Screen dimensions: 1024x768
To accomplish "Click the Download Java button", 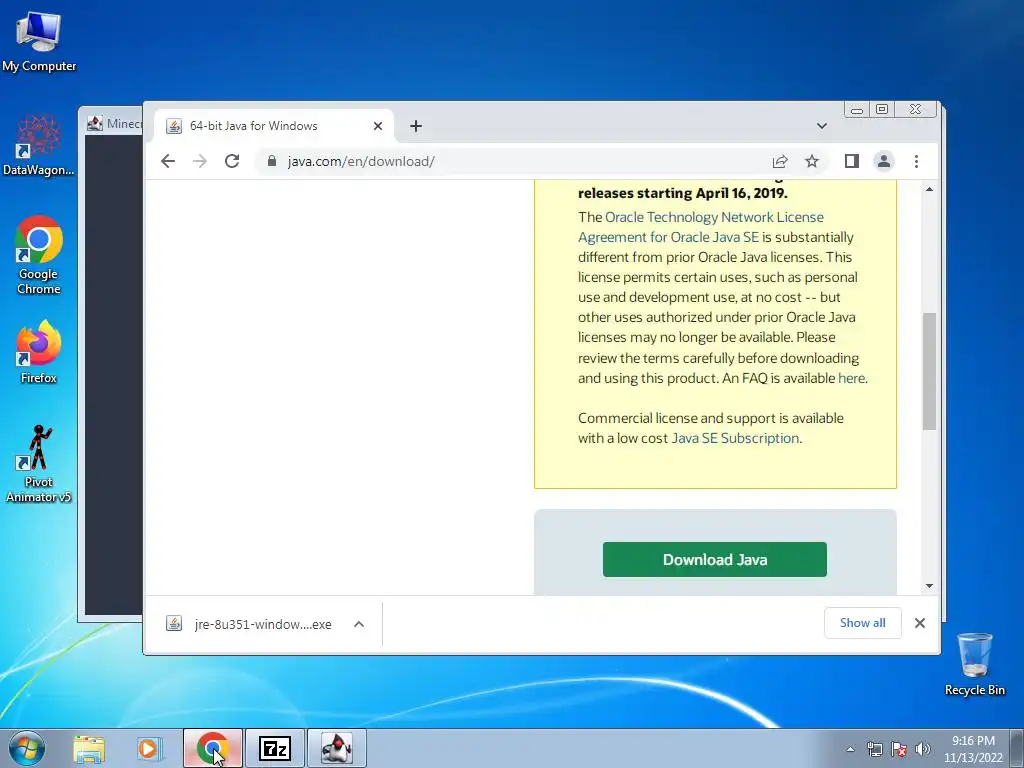I will click(714, 560).
